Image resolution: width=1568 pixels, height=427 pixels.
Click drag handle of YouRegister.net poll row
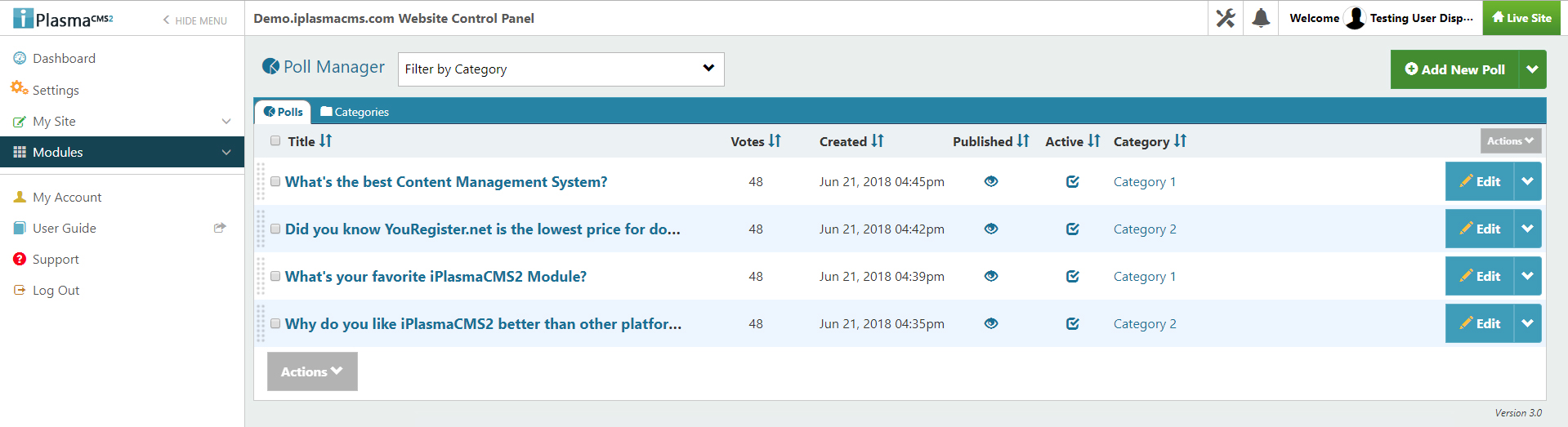pyautogui.click(x=261, y=229)
